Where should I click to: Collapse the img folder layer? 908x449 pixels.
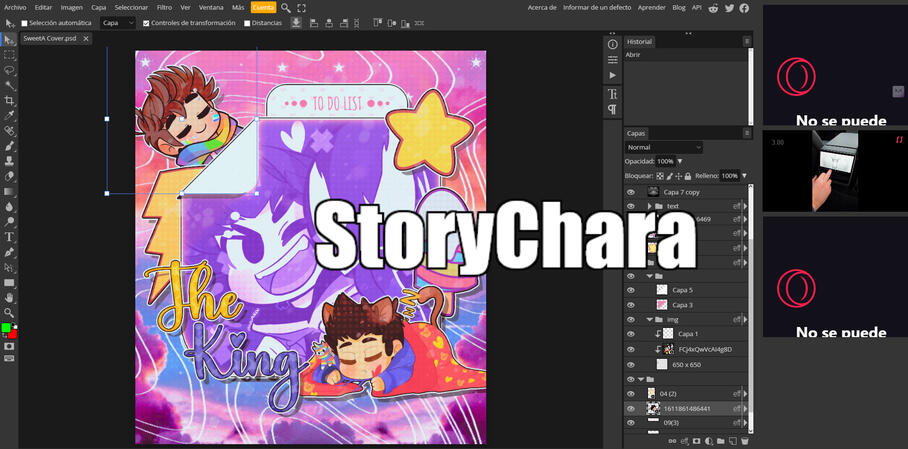tap(649, 319)
